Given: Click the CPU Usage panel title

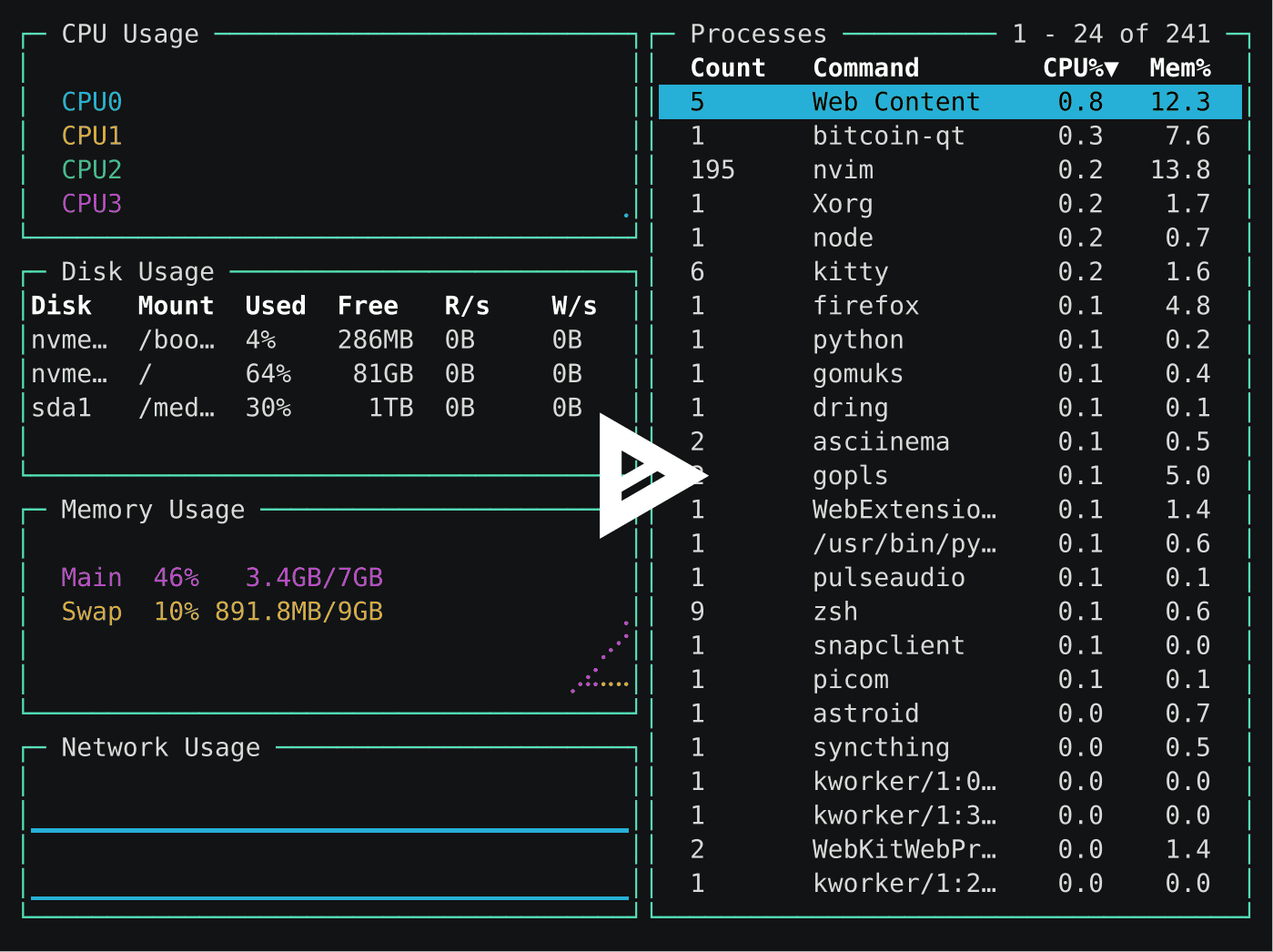Looking at the screenshot, I should (130, 34).
